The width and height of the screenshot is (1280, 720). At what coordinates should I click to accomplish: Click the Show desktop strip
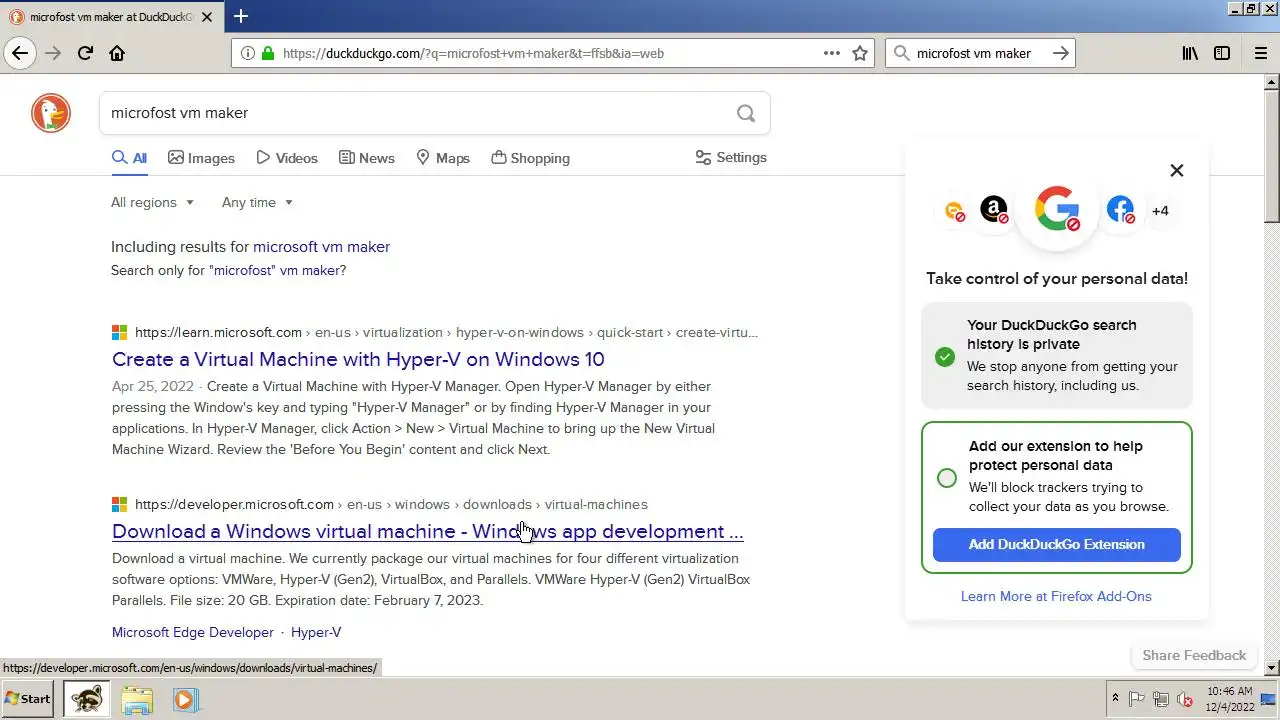pos(1269,699)
